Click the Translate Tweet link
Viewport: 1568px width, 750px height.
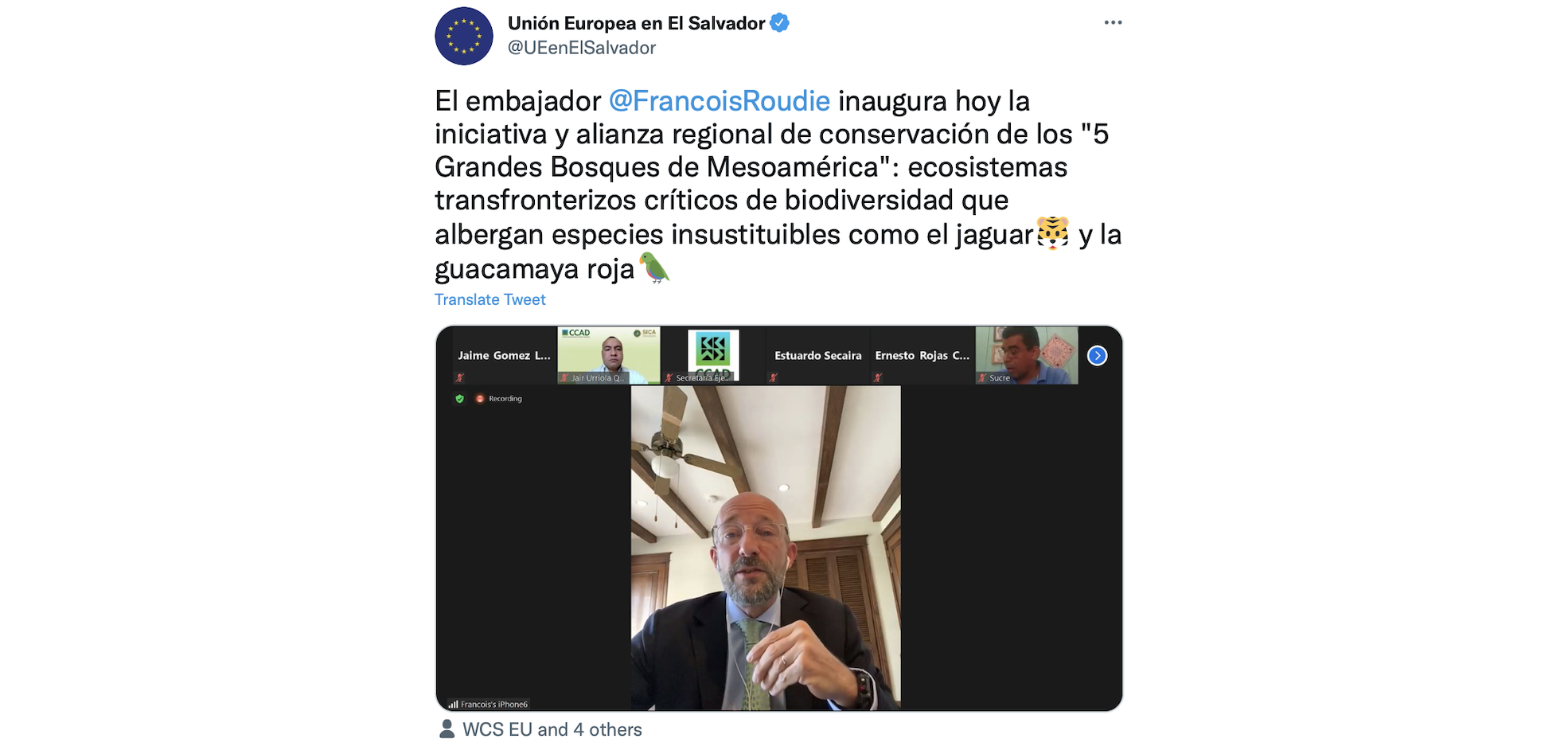[490, 299]
